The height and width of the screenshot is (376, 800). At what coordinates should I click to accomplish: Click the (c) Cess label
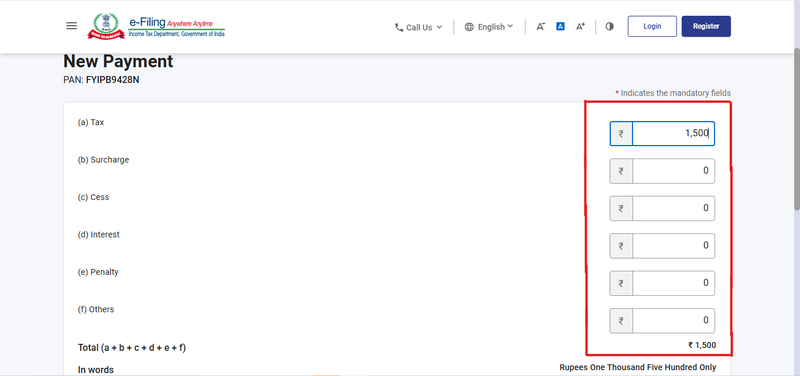93,197
